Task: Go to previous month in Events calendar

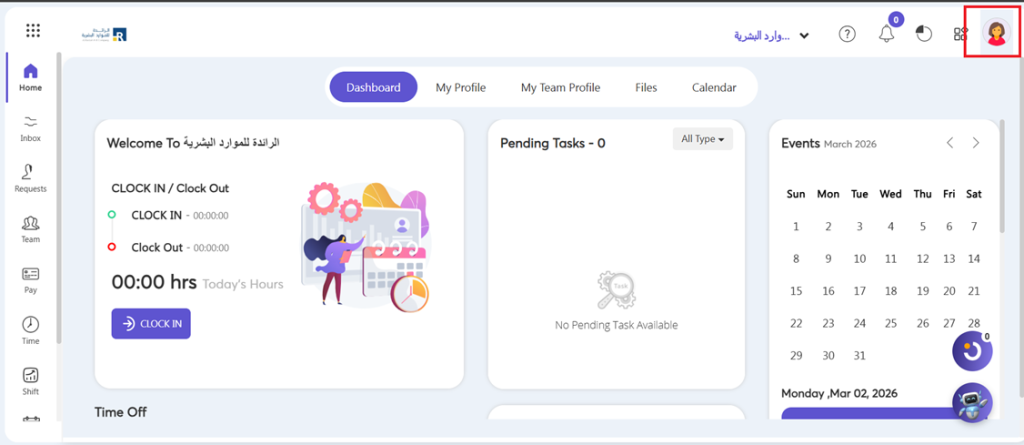Action: point(950,143)
